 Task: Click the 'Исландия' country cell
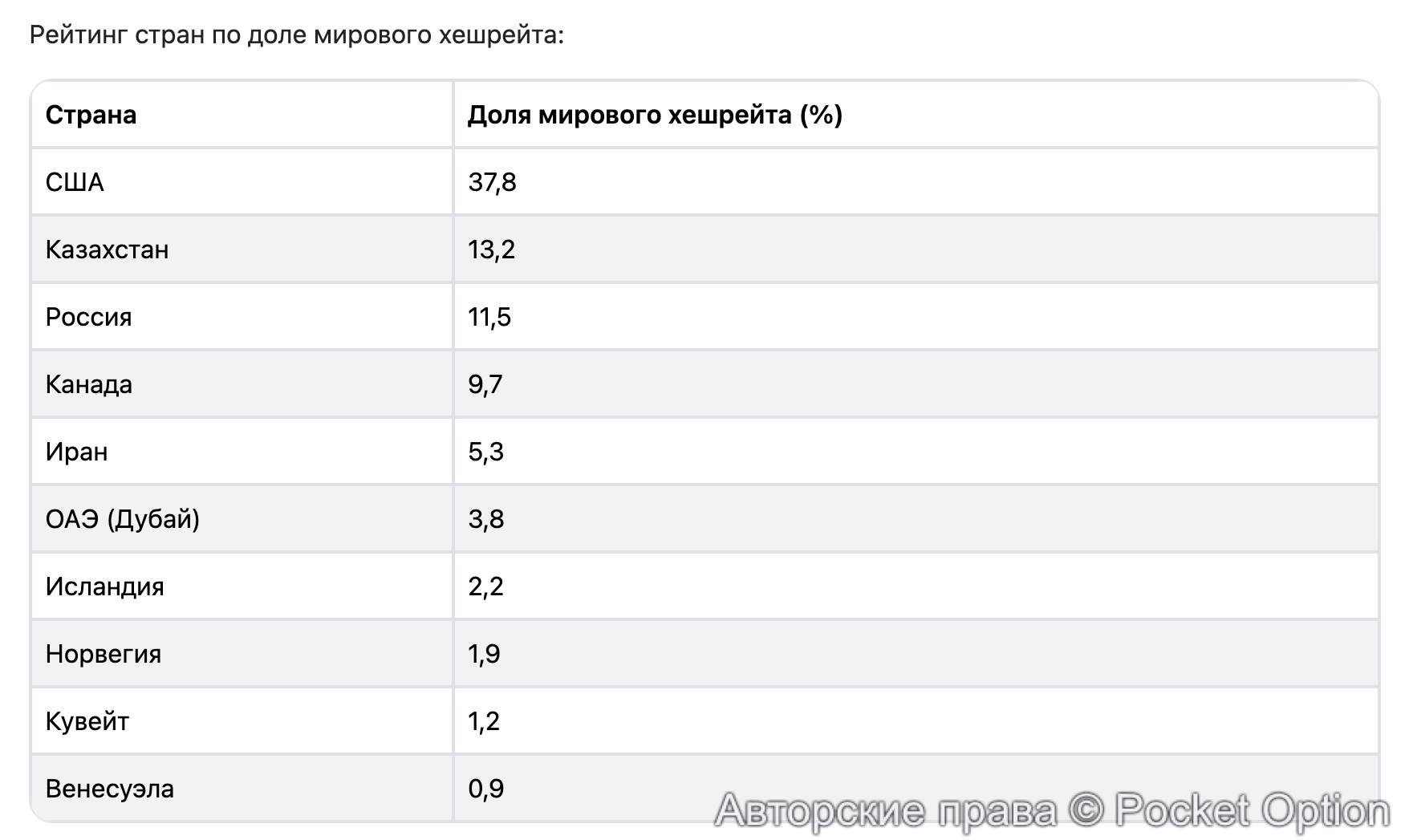click(x=104, y=587)
